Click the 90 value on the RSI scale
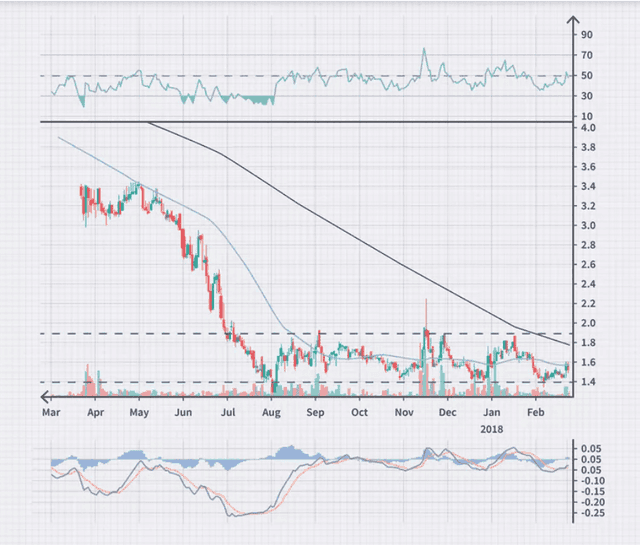This screenshot has width=640, height=545. pyautogui.click(x=588, y=34)
